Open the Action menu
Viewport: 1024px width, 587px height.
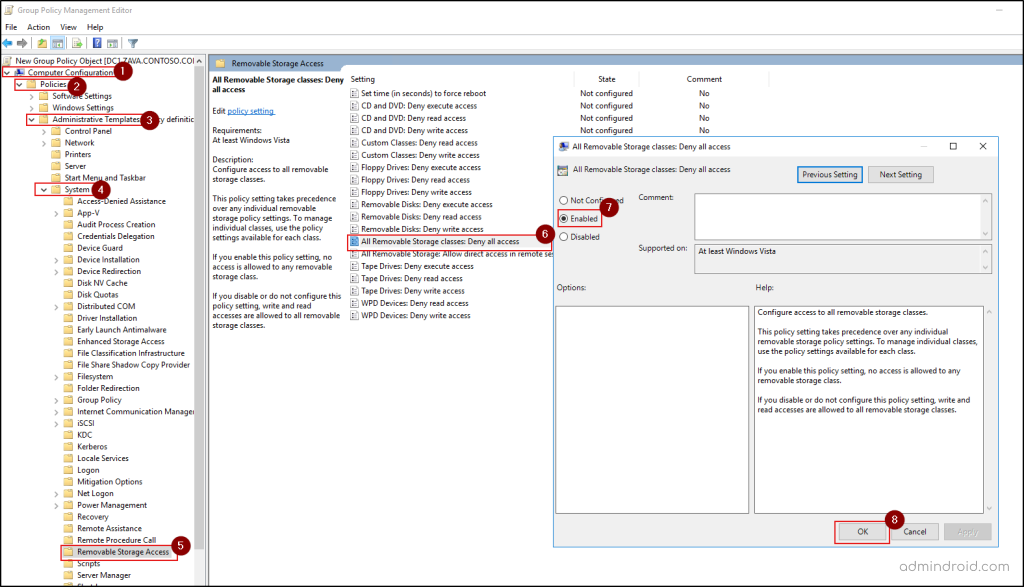pyautogui.click(x=38, y=26)
